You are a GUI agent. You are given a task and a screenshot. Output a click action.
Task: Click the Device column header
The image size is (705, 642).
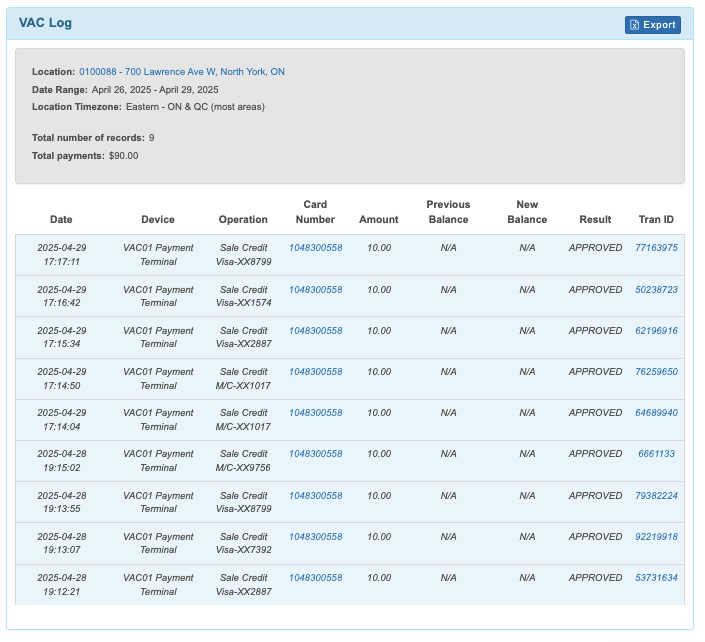(x=158, y=219)
